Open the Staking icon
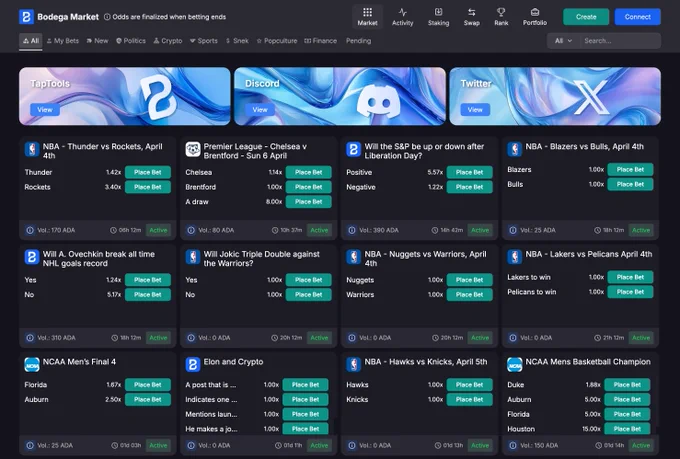This screenshot has height=459, width=680. click(438, 12)
